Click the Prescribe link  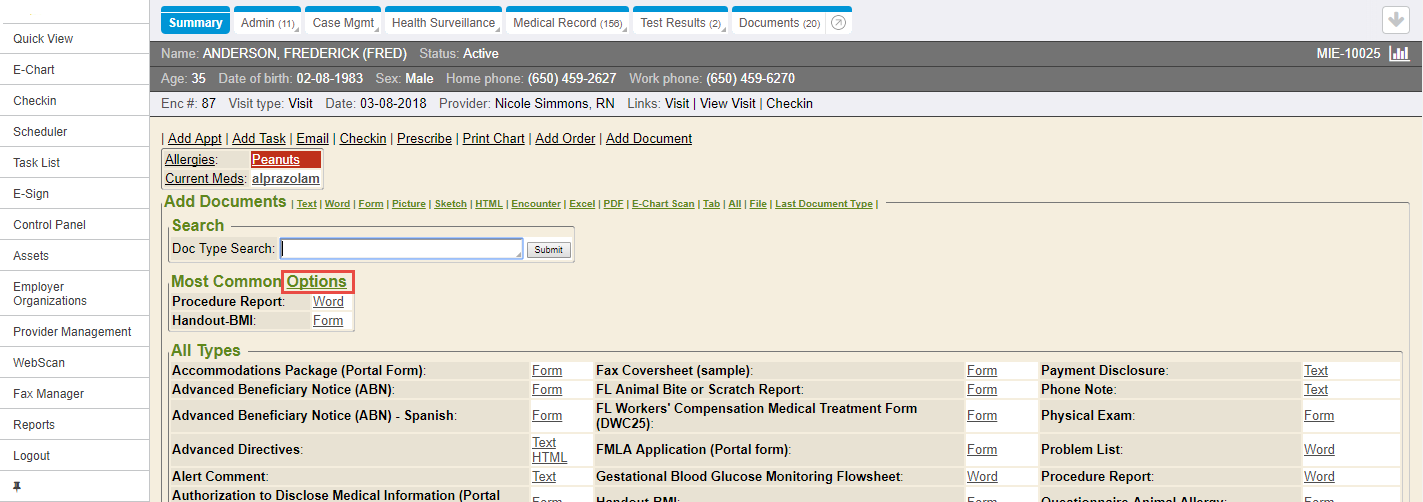[424, 139]
